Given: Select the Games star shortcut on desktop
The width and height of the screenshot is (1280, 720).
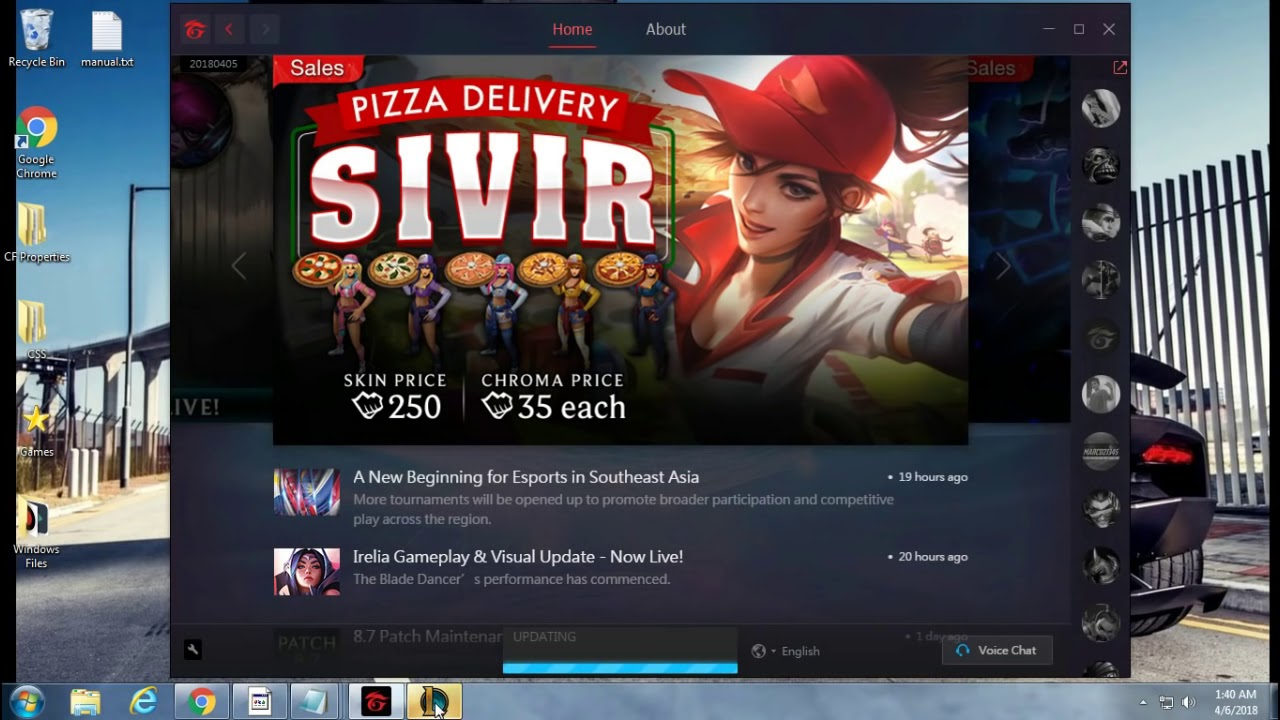Looking at the screenshot, I should 37,430.
